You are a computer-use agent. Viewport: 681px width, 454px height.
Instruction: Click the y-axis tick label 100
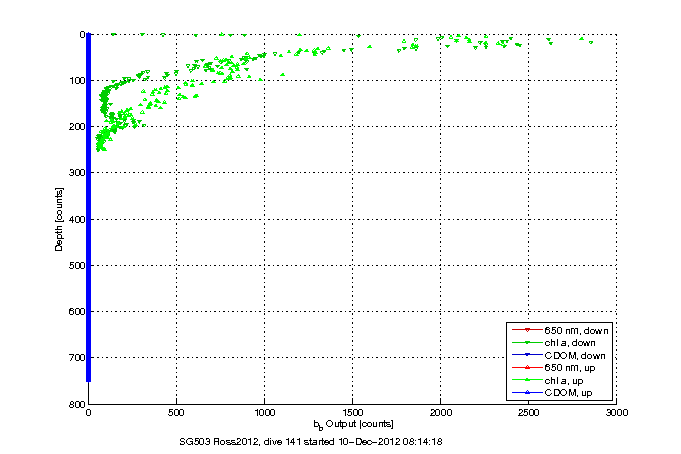(x=76, y=81)
